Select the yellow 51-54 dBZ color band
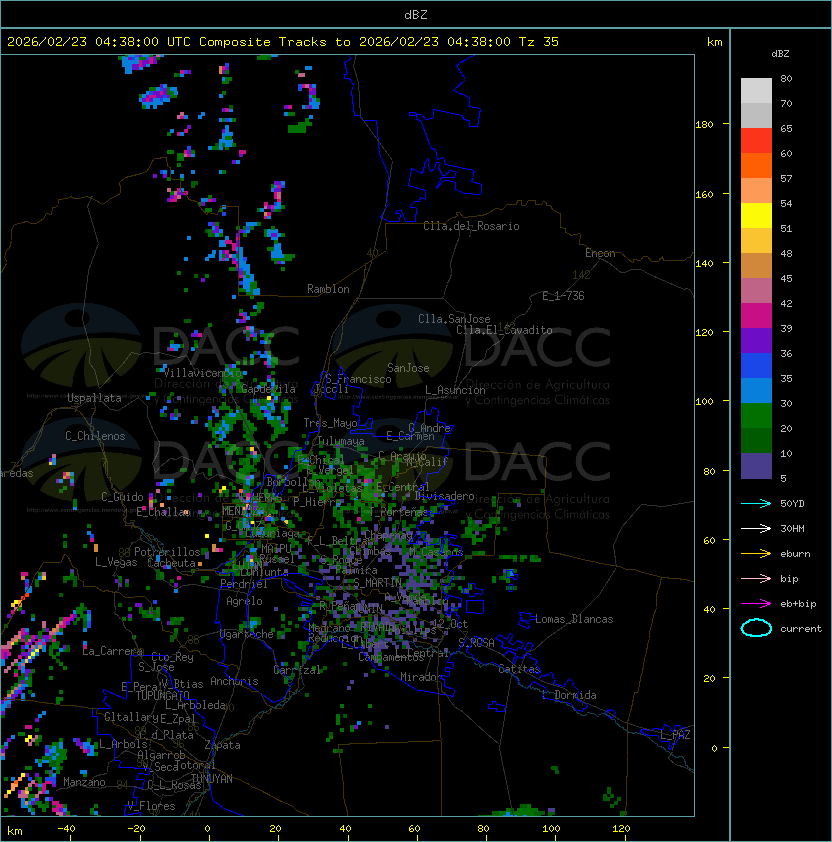 [756, 216]
